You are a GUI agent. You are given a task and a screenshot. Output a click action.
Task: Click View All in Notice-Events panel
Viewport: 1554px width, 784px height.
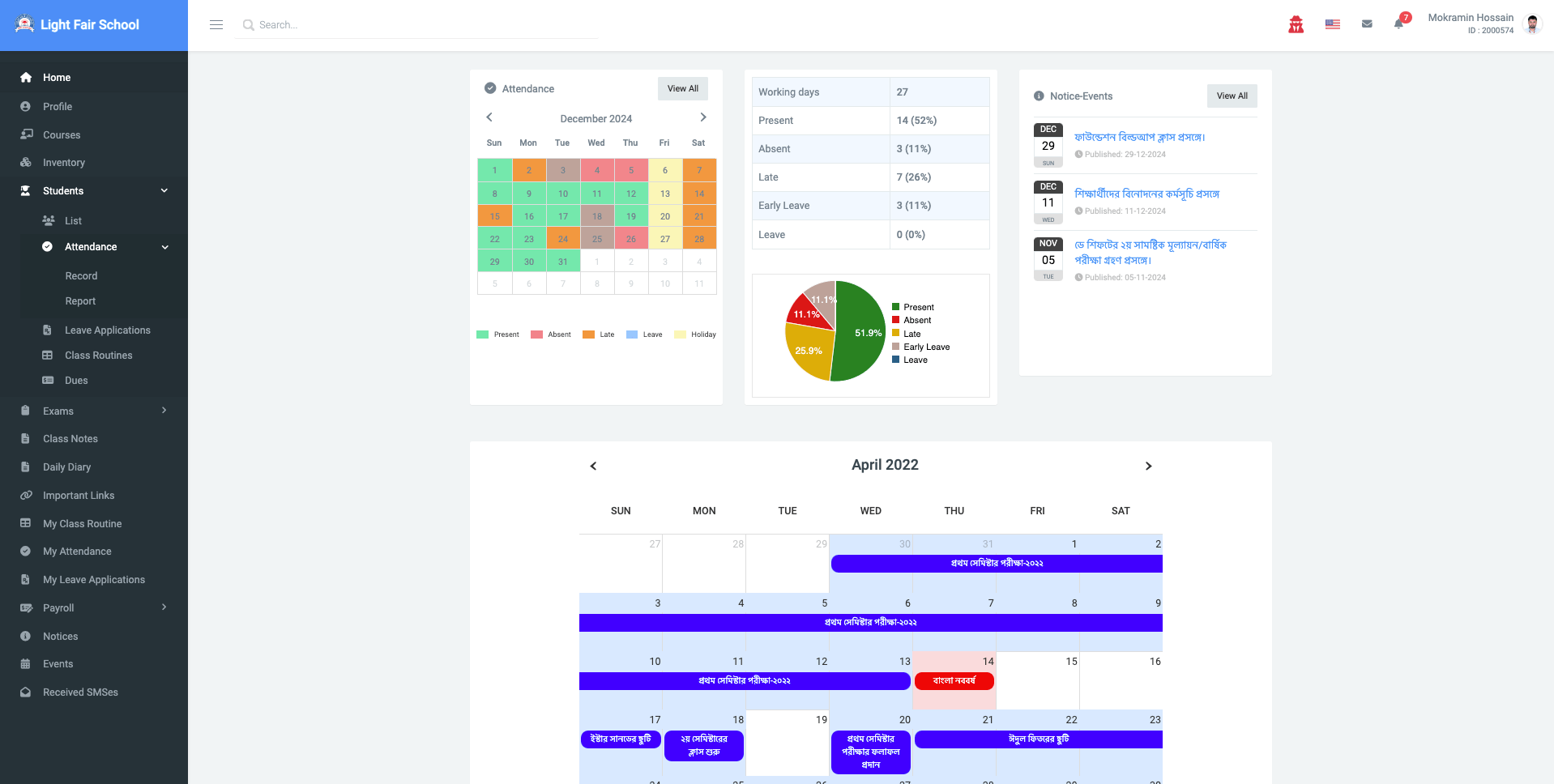pos(1232,96)
